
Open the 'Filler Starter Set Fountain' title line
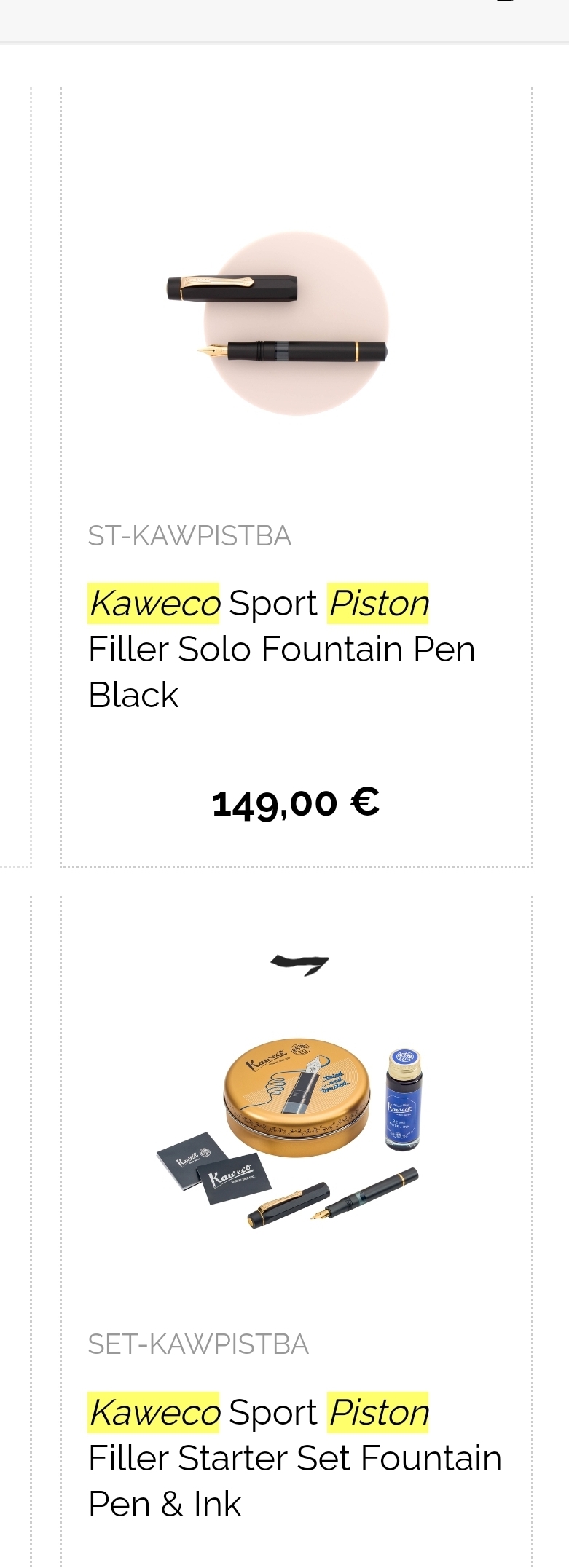click(294, 1459)
